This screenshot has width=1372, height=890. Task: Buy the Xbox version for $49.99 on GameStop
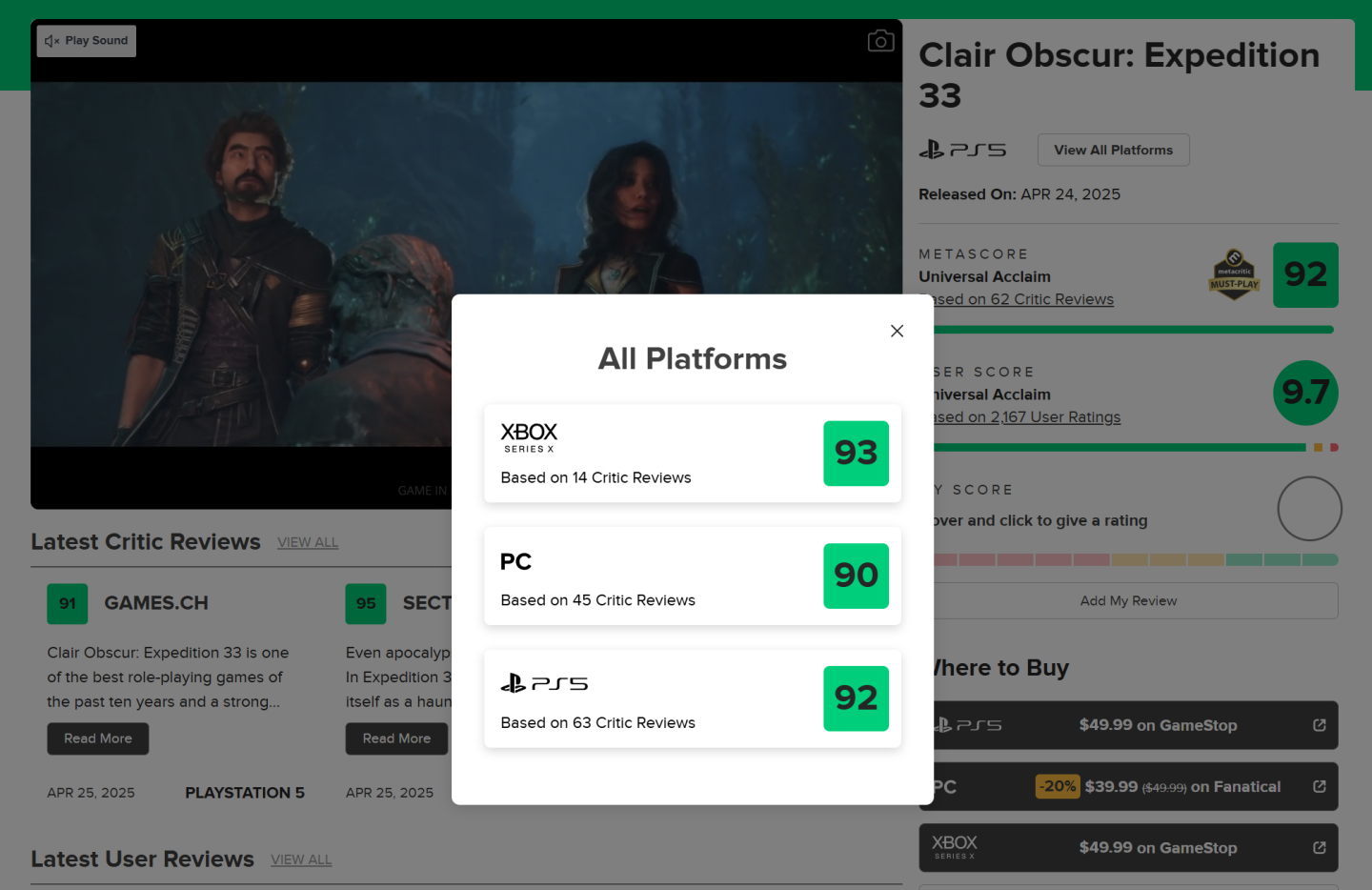[1157, 847]
